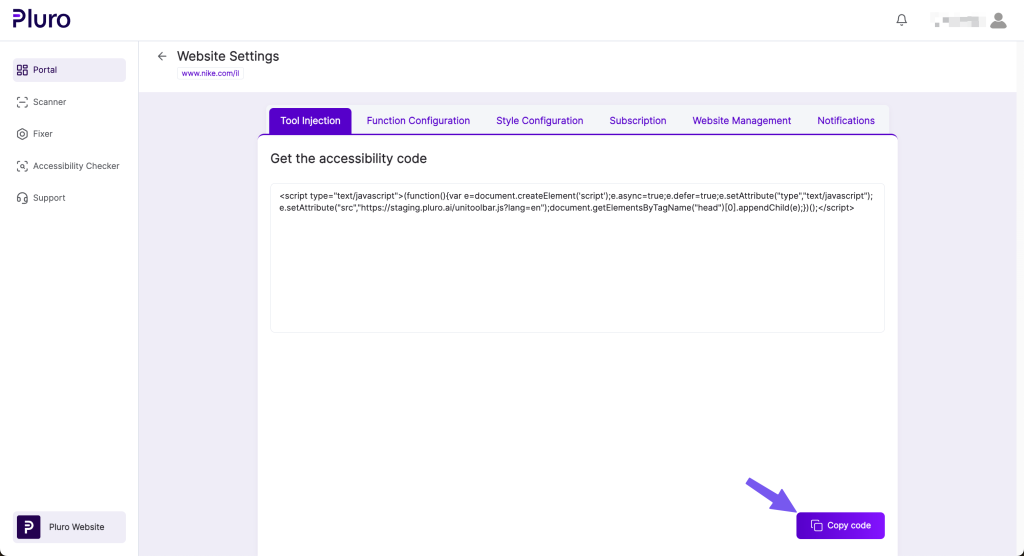The width and height of the screenshot is (1024, 556).
Task: Open the www.nike.com/il link
Action: pyautogui.click(x=210, y=73)
